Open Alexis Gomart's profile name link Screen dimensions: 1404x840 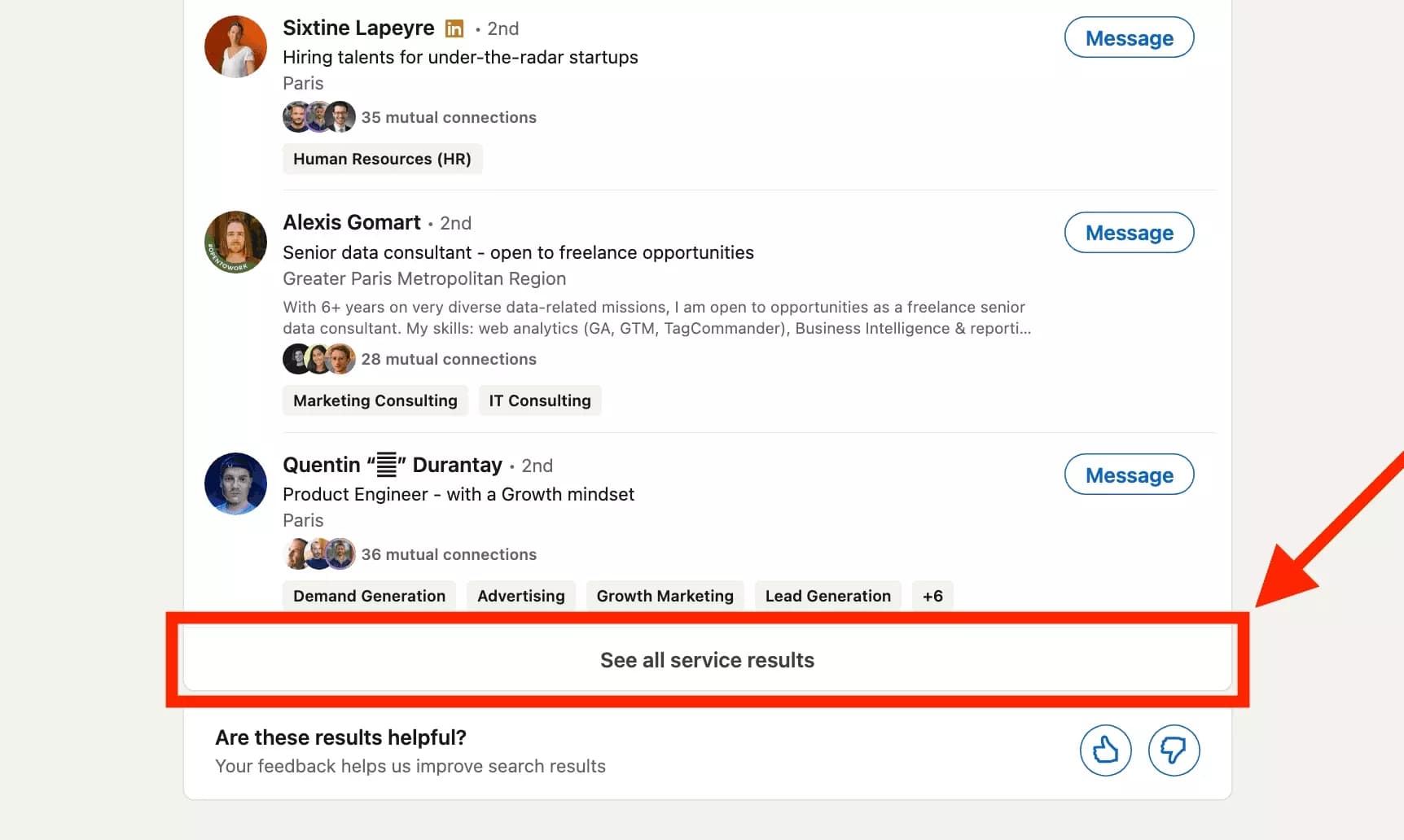(x=351, y=222)
